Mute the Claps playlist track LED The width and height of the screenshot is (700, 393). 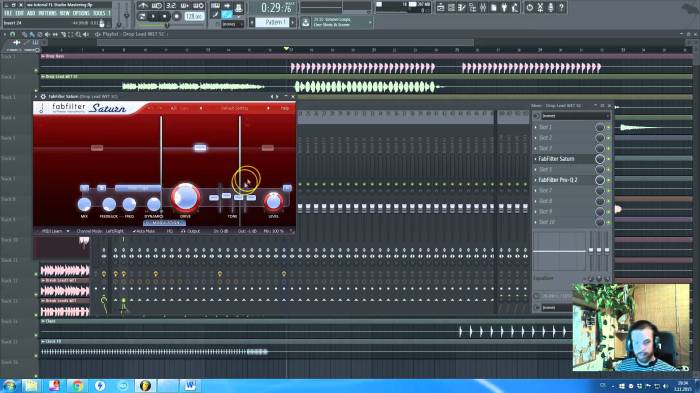click(37, 335)
